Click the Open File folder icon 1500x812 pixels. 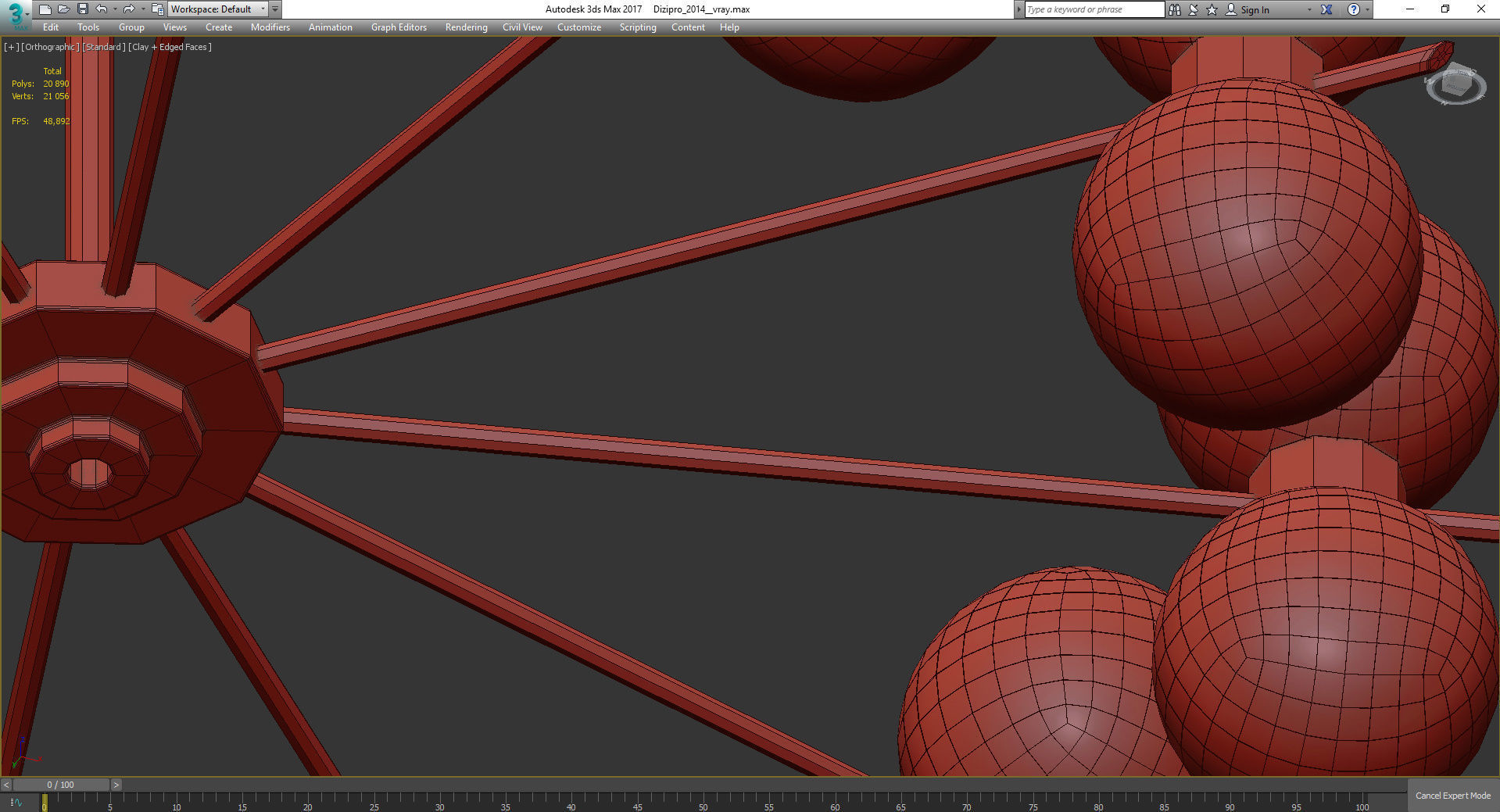63,9
